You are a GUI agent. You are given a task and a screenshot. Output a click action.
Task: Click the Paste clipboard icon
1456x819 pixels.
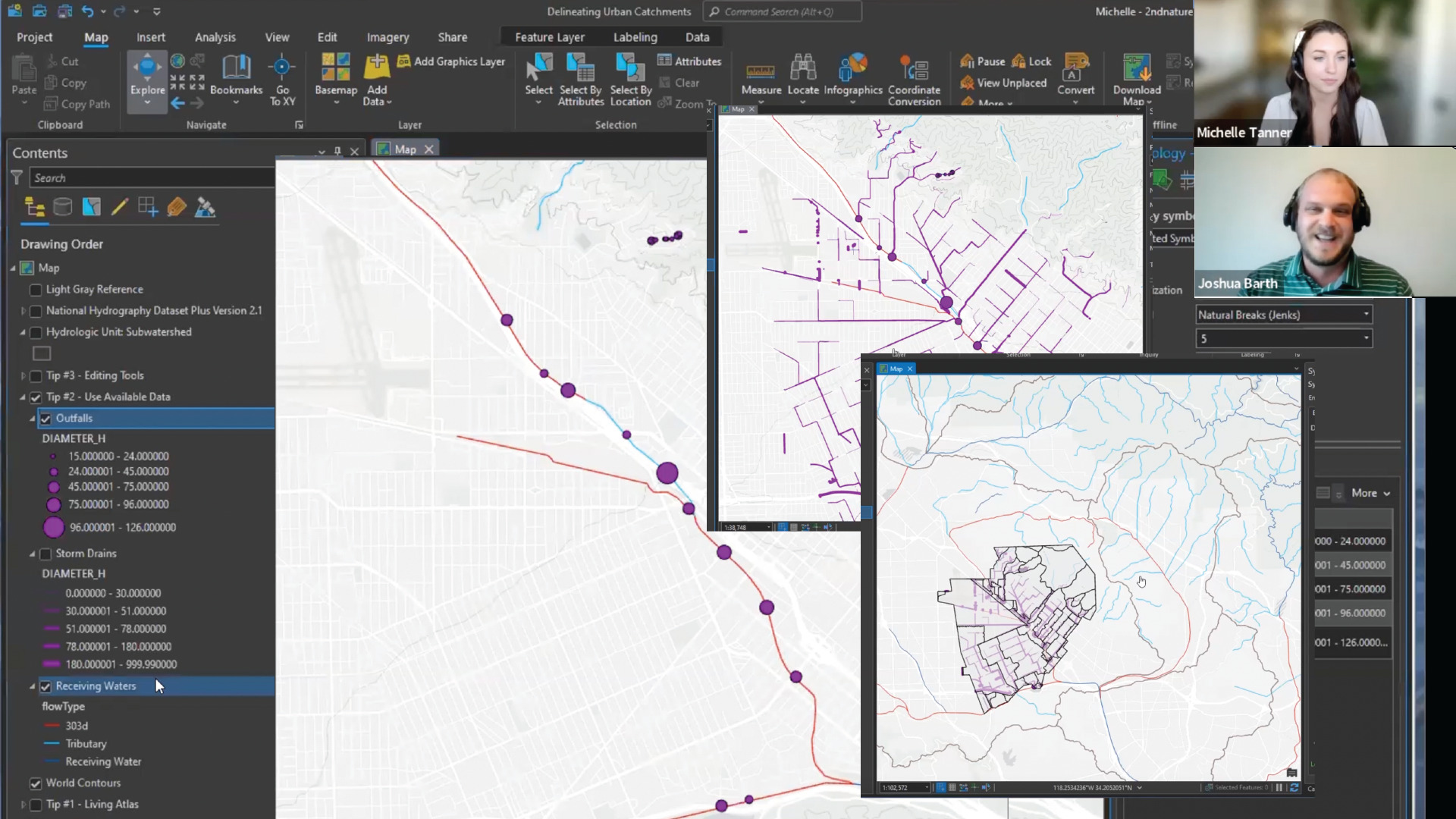24,70
